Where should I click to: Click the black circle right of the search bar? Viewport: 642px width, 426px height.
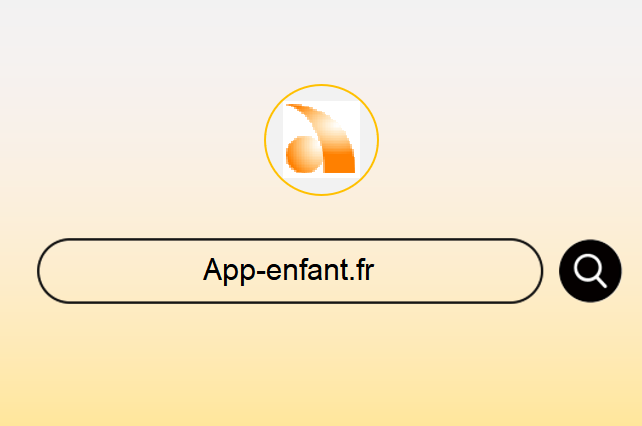[x=590, y=271]
